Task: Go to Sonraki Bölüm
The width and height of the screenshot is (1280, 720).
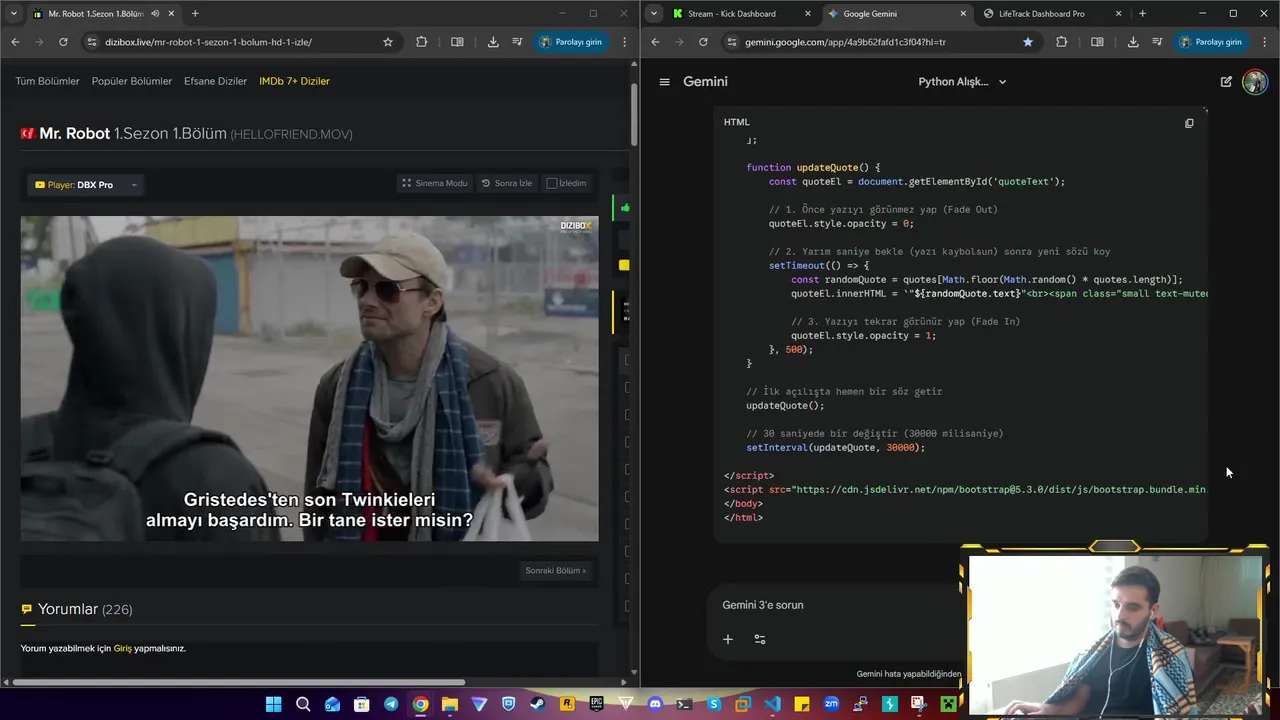Action: coord(555,570)
